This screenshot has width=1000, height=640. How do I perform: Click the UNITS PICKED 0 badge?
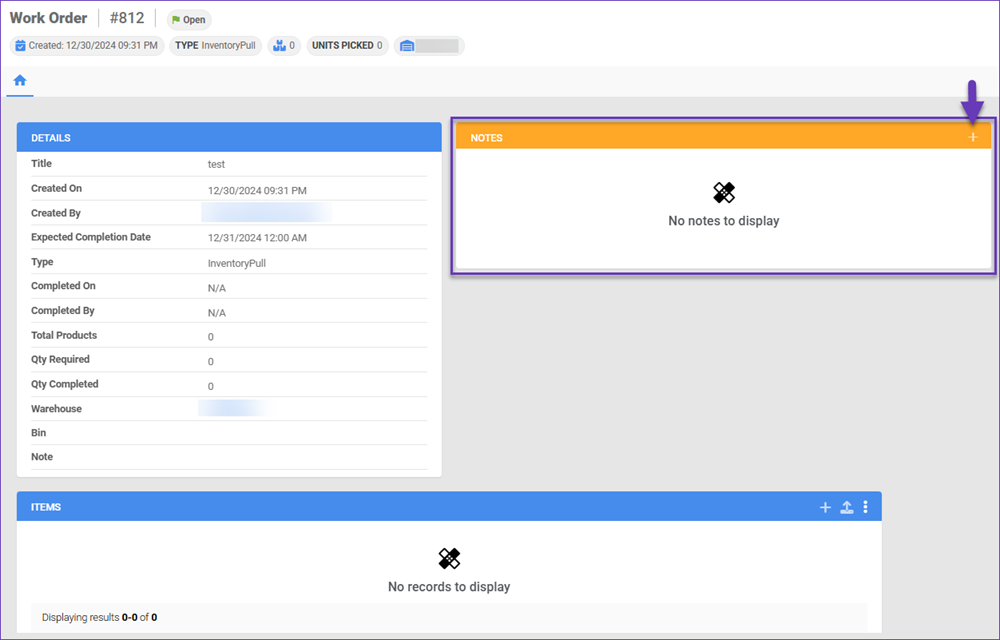[347, 45]
